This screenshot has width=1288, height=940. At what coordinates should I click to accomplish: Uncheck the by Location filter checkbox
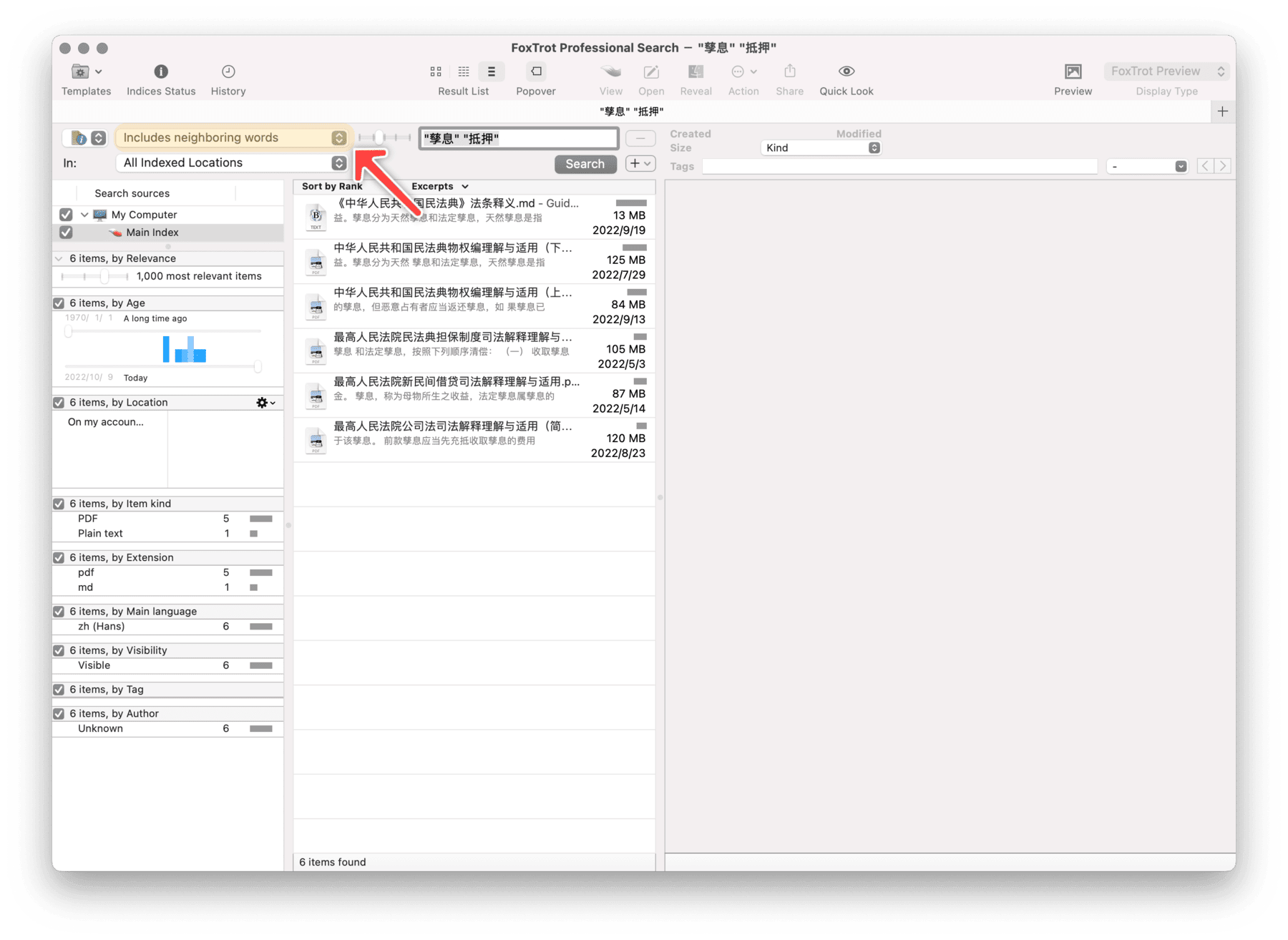click(59, 403)
